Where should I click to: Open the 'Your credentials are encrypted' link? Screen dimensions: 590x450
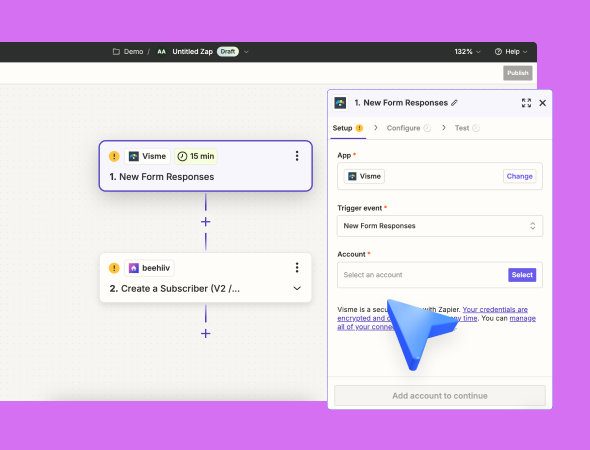495,309
